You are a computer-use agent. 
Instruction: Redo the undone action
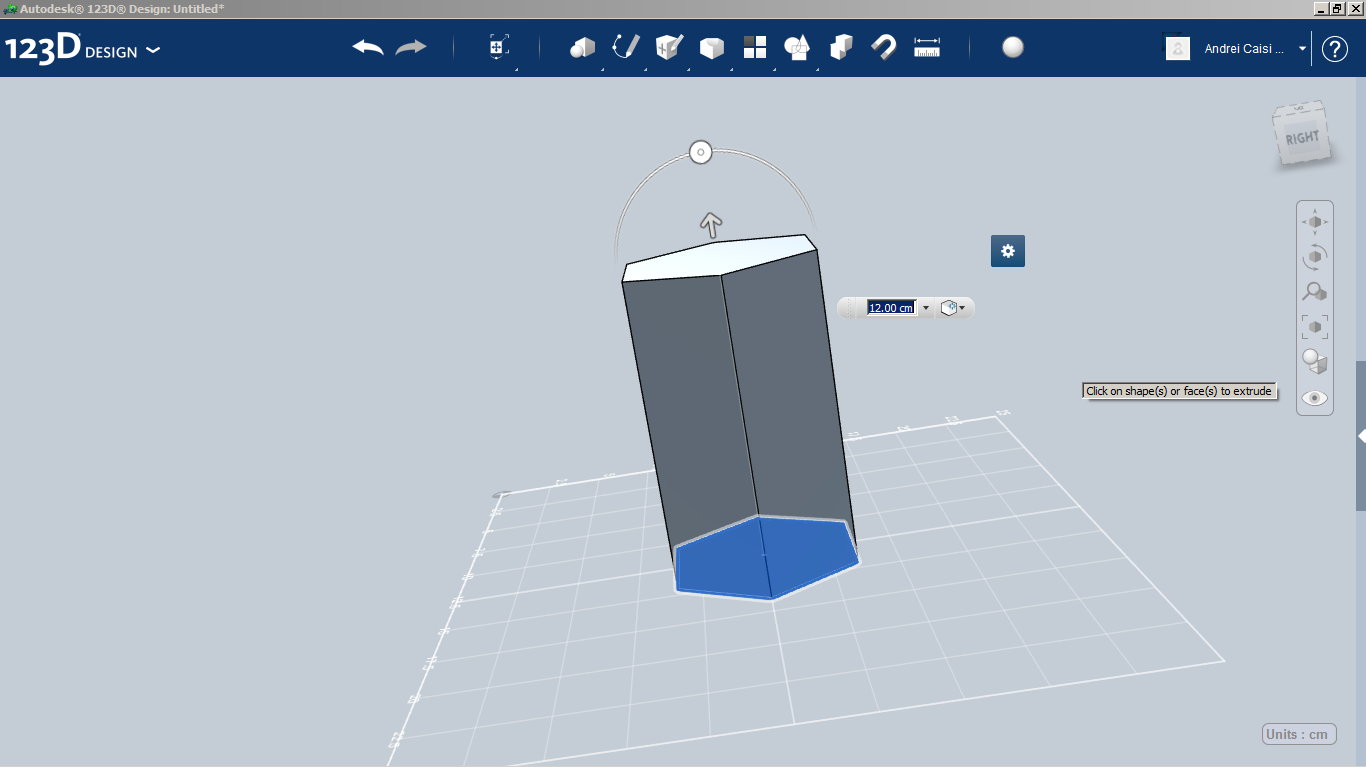point(411,48)
